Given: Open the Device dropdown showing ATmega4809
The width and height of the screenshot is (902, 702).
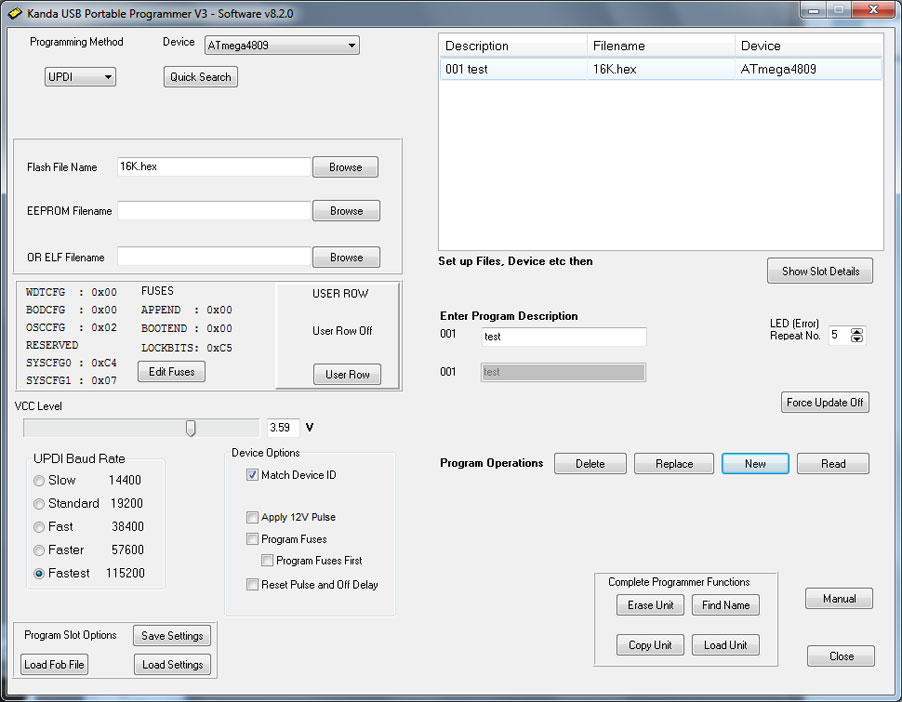Looking at the screenshot, I should point(282,45).
